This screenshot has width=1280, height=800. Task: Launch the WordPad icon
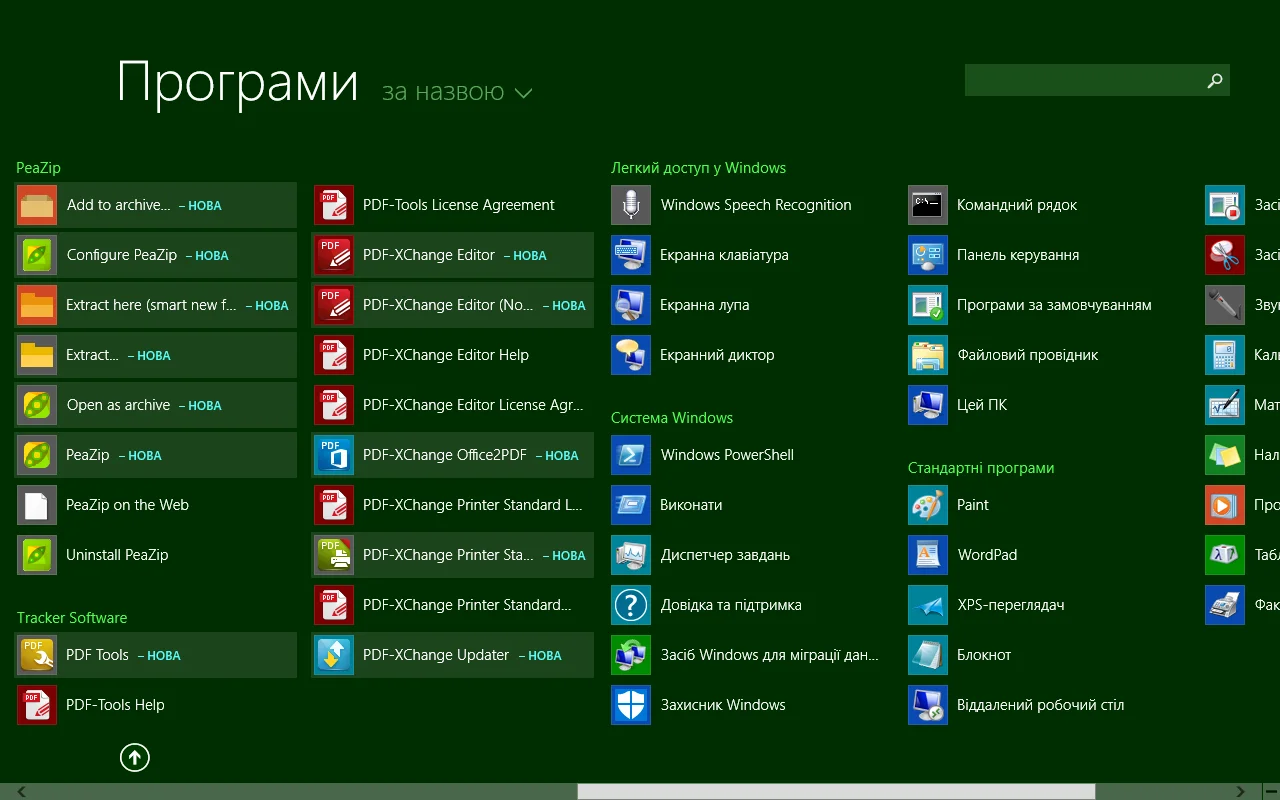927,555
